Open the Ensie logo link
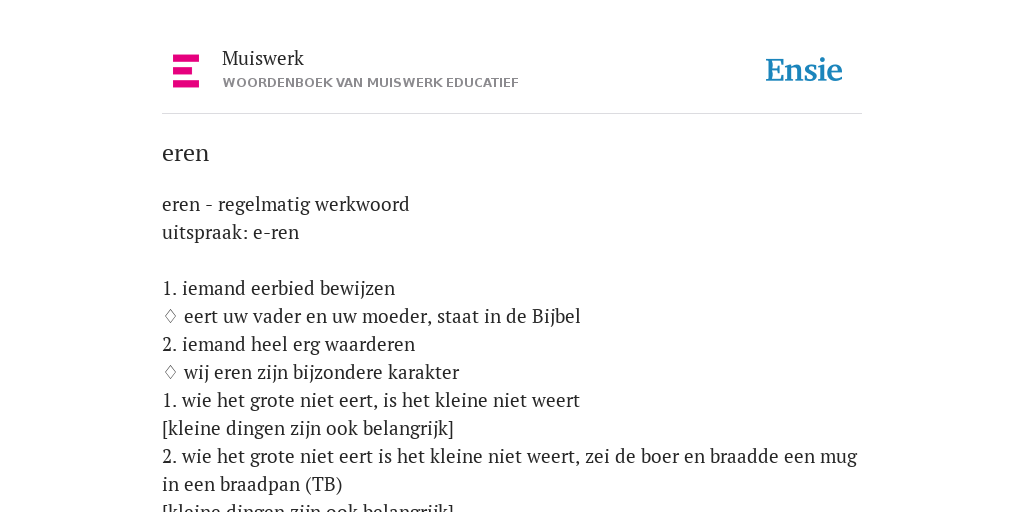1024x512 pixels. pos(804,70)
